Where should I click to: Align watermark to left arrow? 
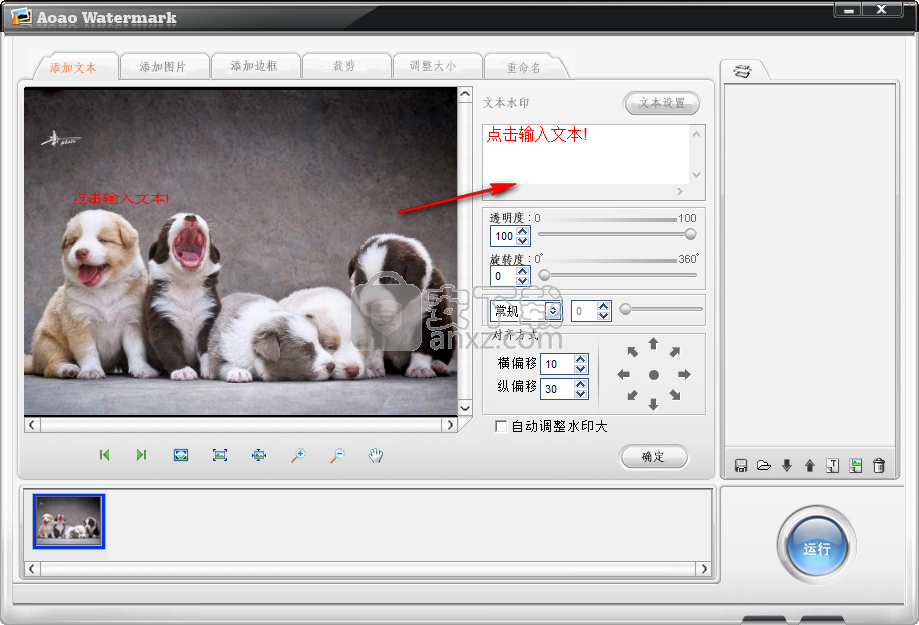pos(624,374)
